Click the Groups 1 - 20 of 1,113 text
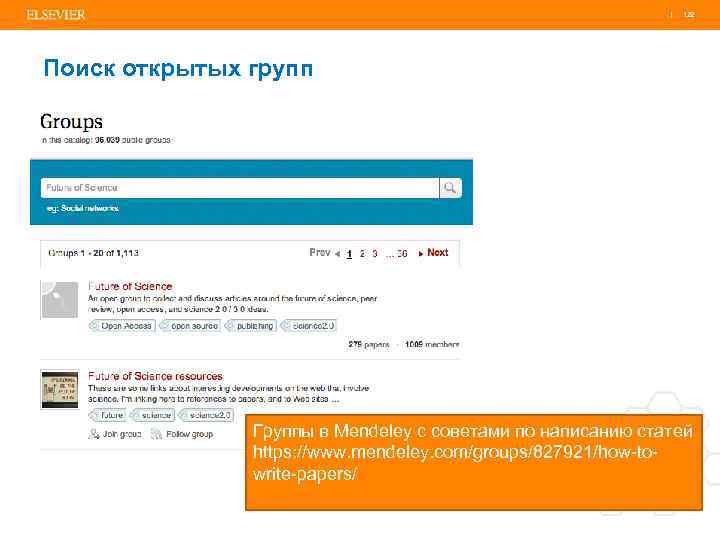Image resolution: width=720 pixels, height=540 pixels. (93, 253)
